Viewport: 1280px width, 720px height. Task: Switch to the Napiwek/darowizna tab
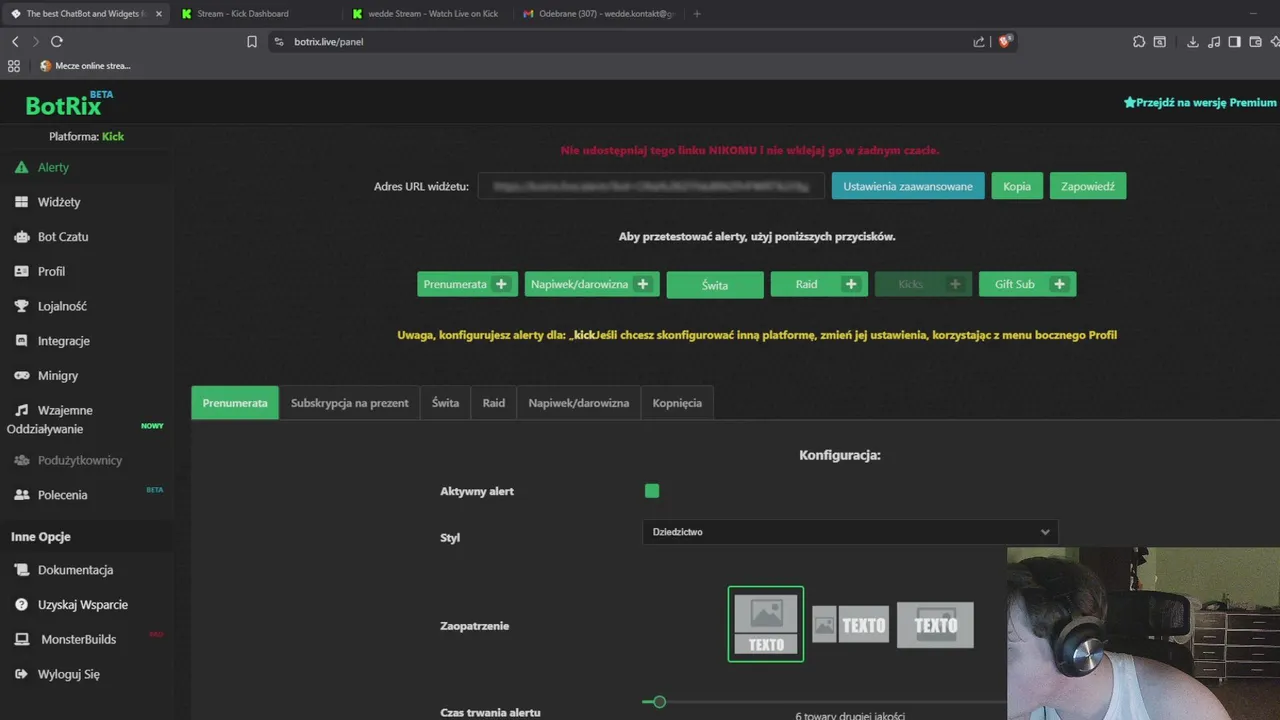coord(579,403)
